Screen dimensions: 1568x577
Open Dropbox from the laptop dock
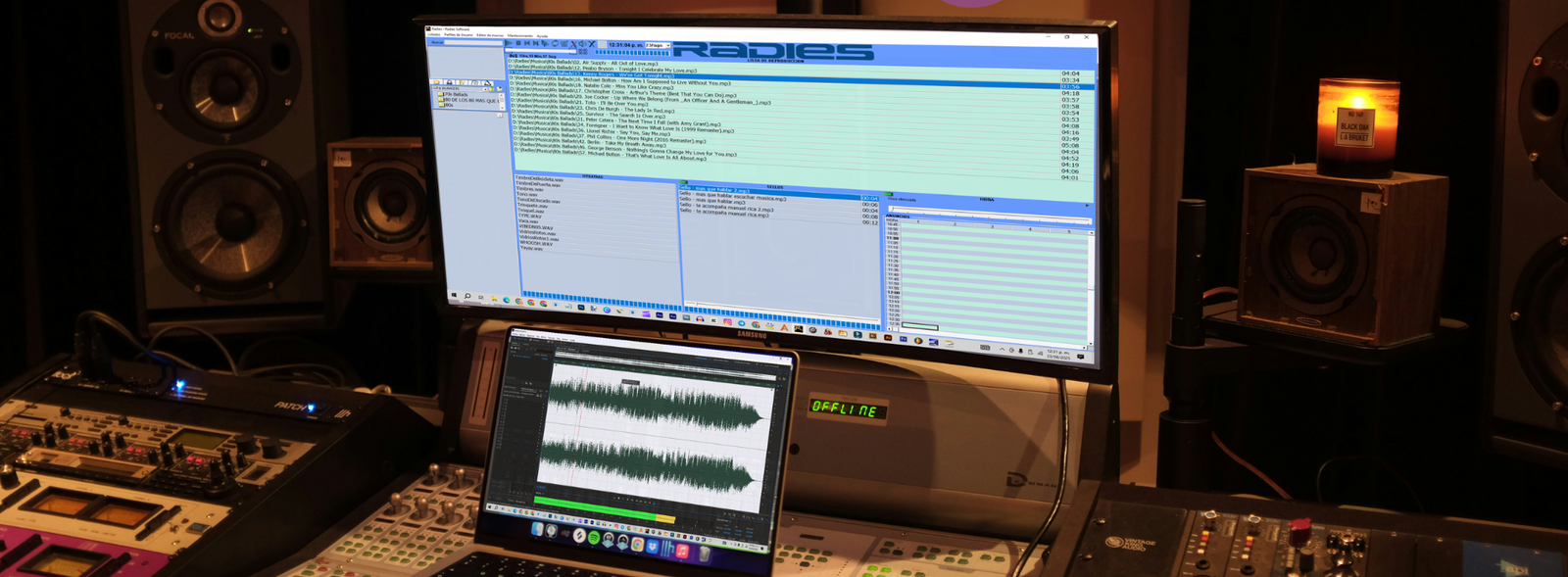coord(652,547)
